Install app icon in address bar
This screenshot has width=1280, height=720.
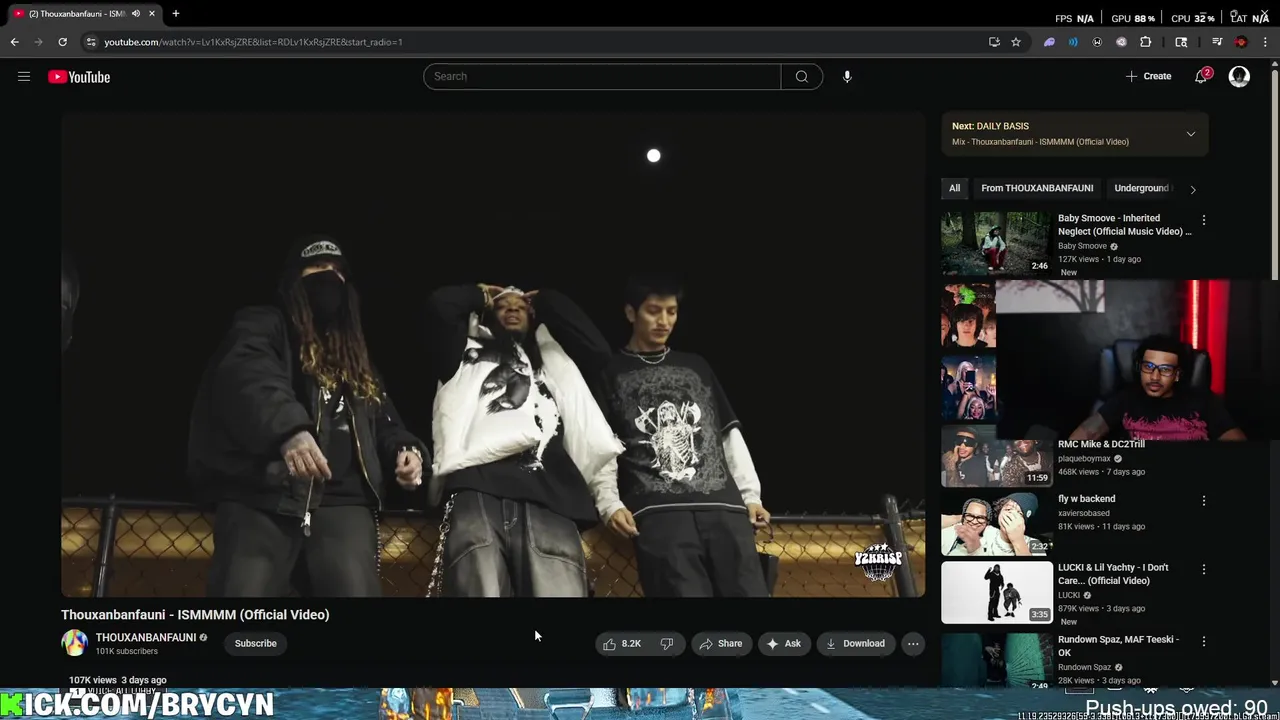pos(994,42)
